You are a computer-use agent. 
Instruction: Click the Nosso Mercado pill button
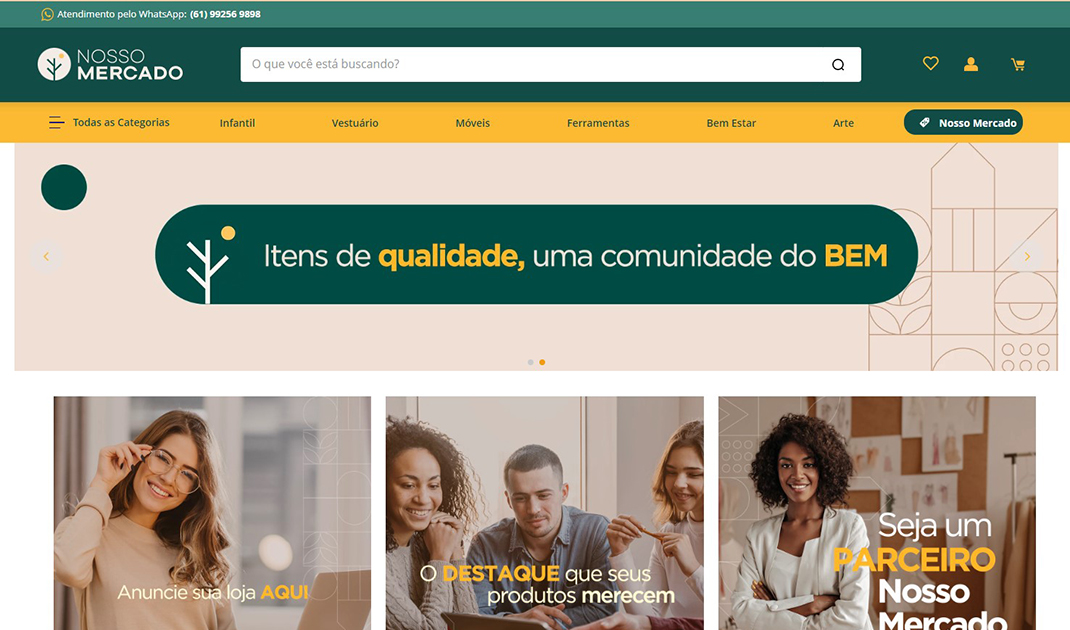pos(963,122)
